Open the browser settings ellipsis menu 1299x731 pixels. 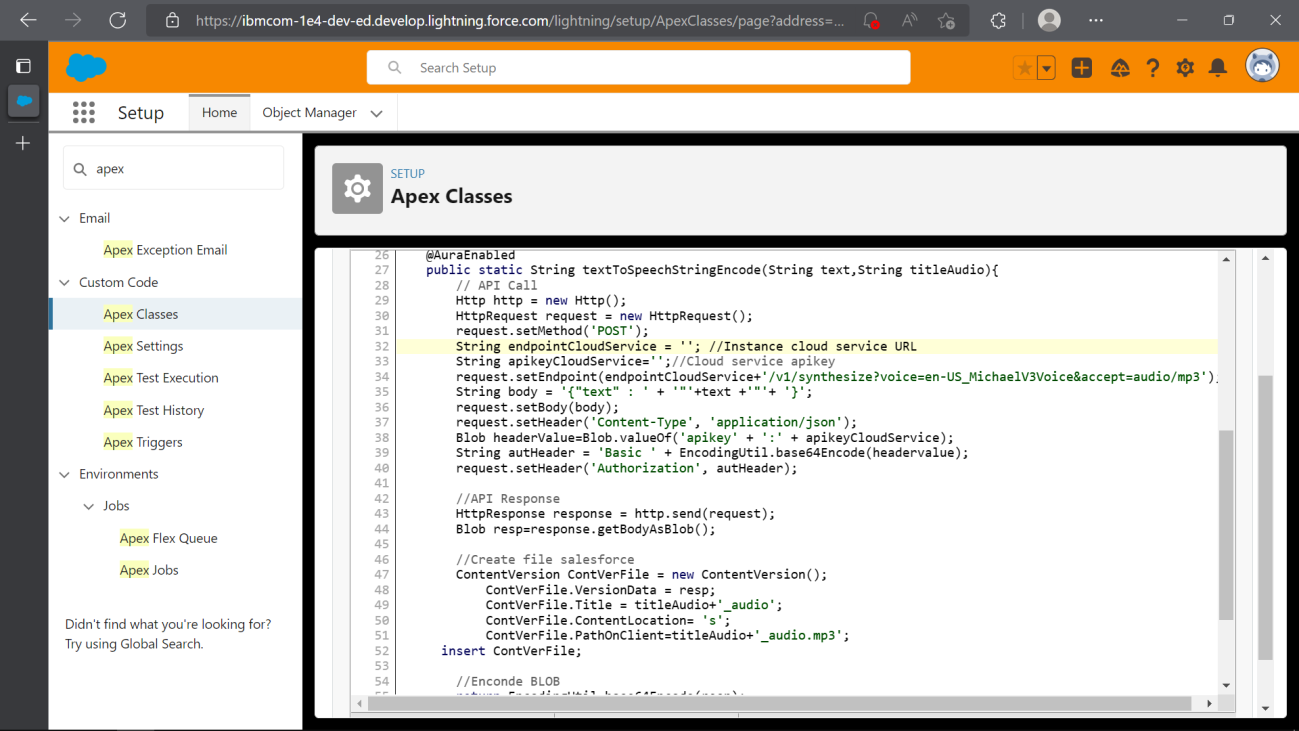[x=1095, y=19]
